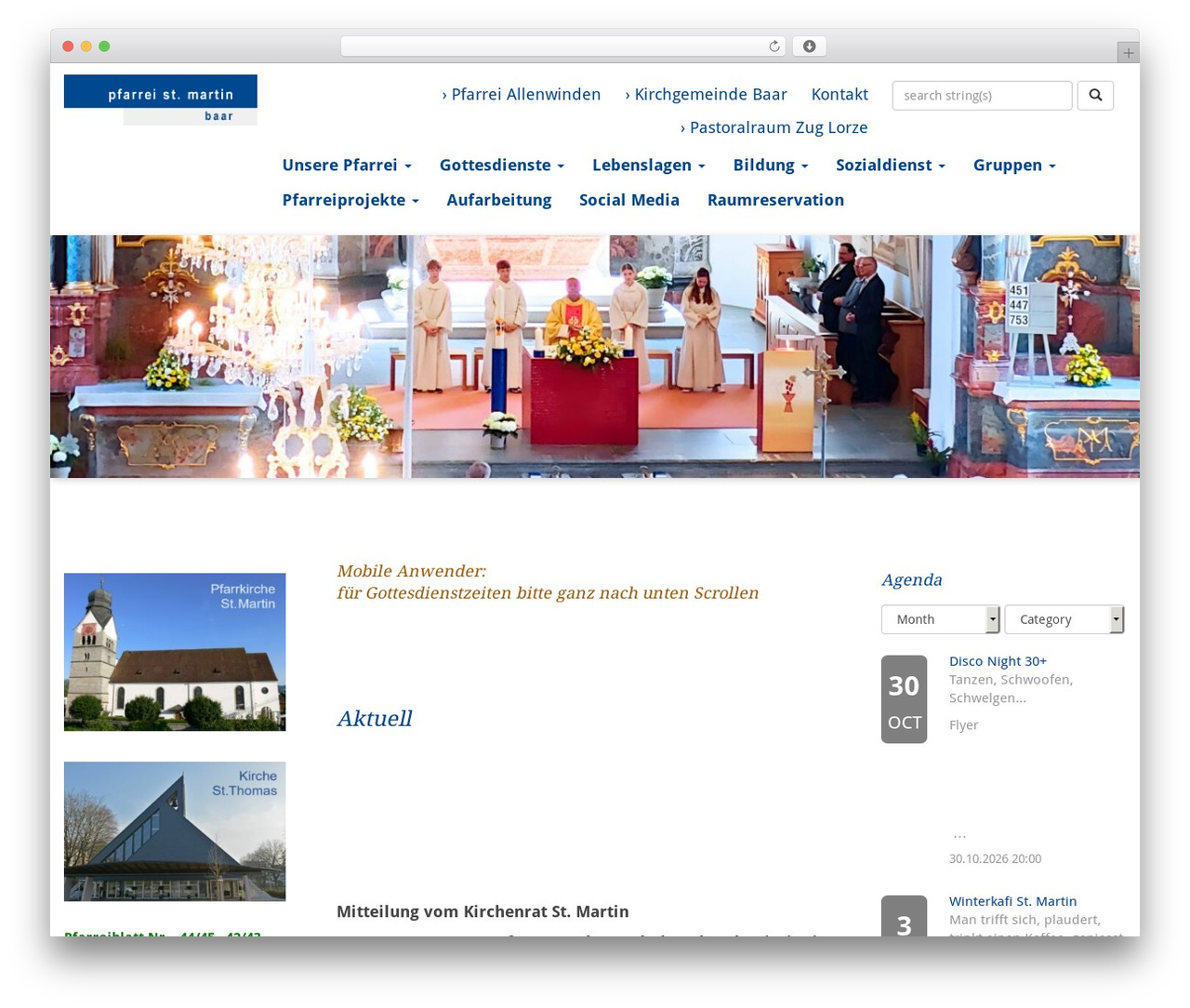Click the 30 OCT date badge
The height and width of the screenshot is (1008, 1190).
904,699
